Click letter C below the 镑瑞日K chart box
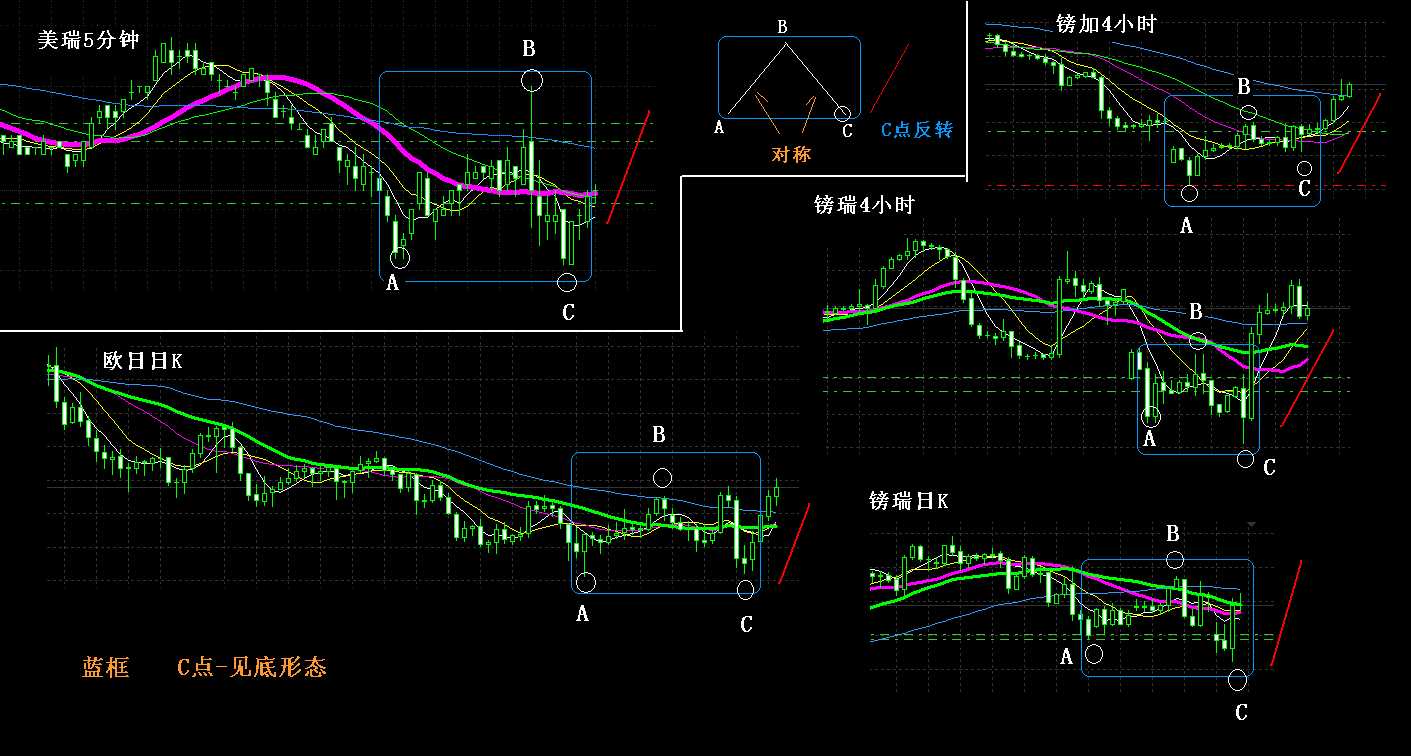This screenshot has height=756, width=1411. pyautogui.click(x=1241, y=713)
